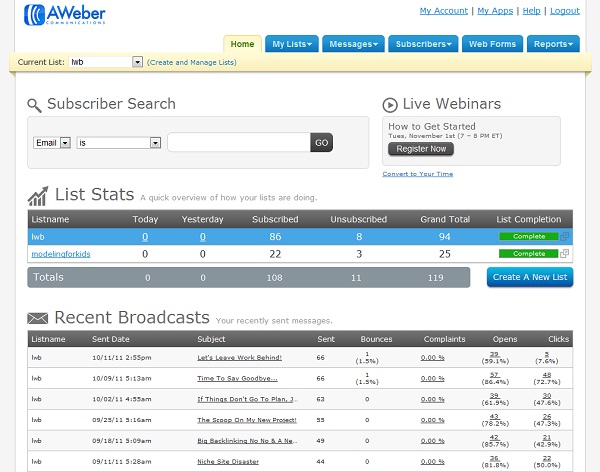Click the lwb row name in List Stats

(38, 237)
